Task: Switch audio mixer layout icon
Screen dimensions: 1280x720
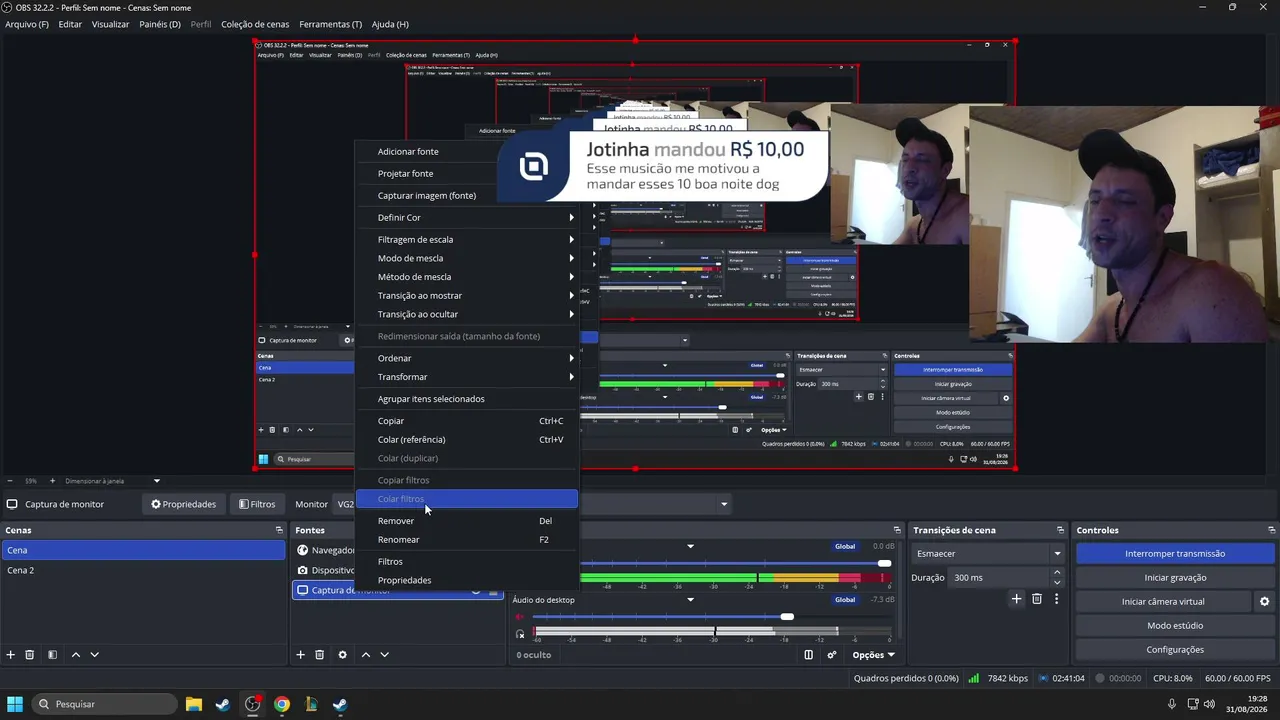Action: 809,655
